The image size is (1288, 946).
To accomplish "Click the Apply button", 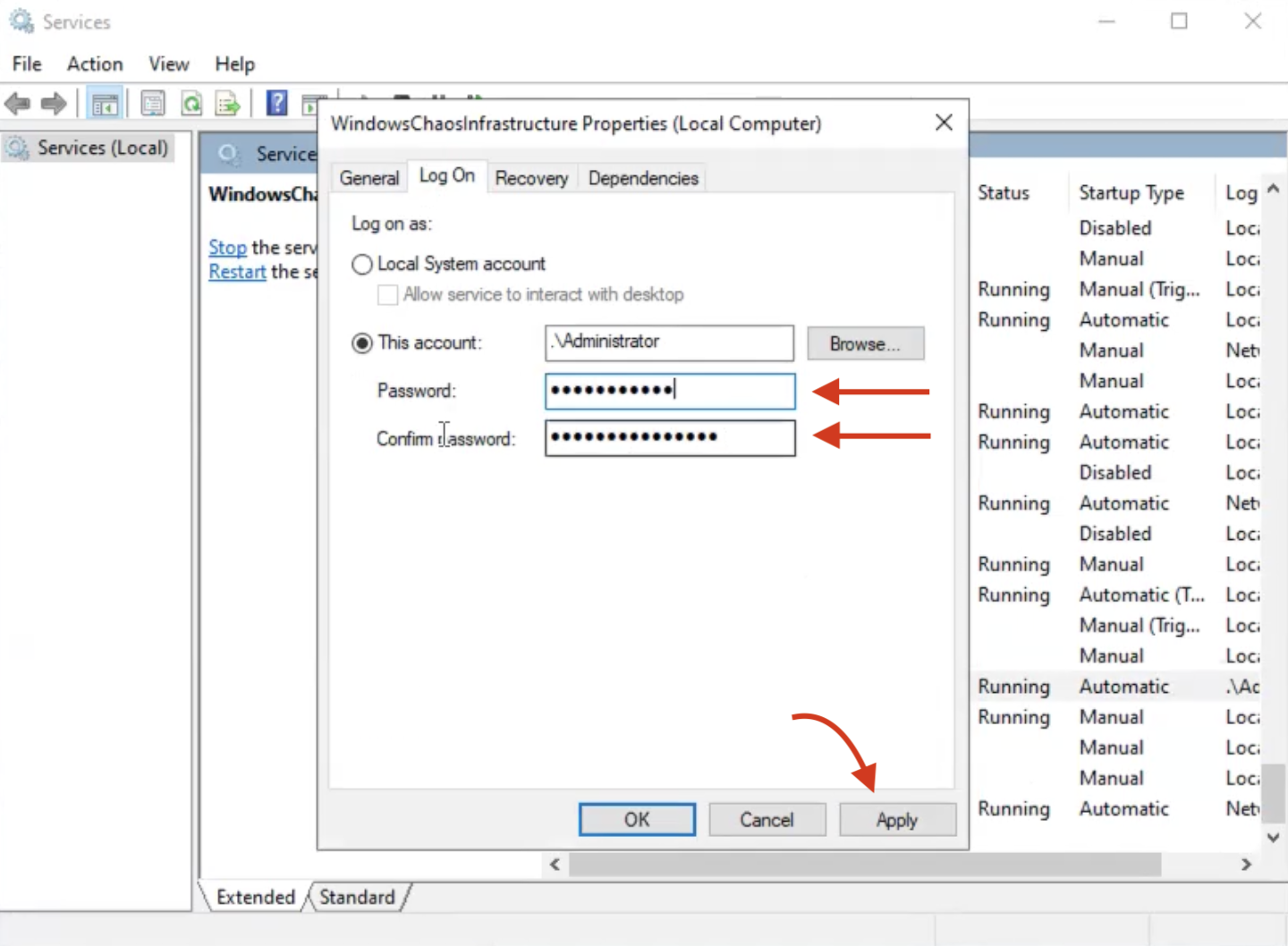I will (x=897, y=820).
